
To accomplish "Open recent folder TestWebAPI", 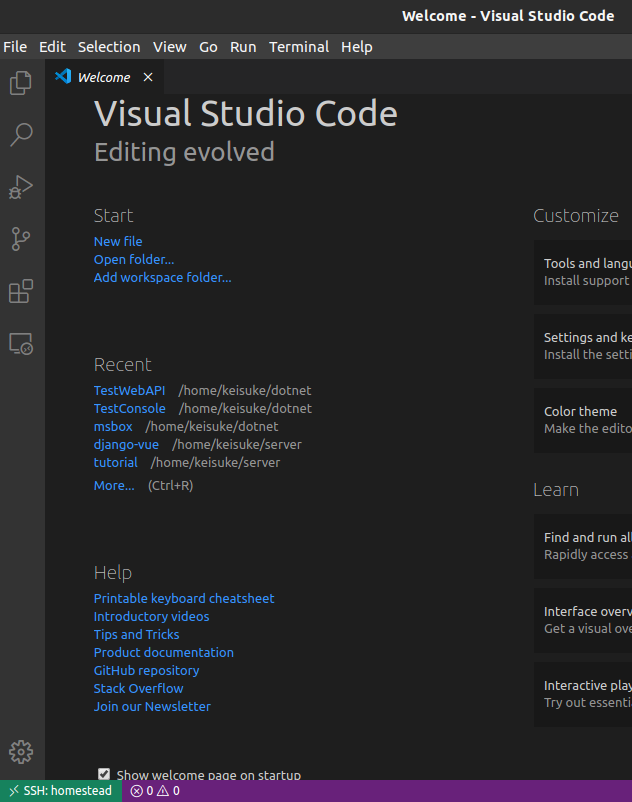I will pyautogui.click(x=129, y=390).
